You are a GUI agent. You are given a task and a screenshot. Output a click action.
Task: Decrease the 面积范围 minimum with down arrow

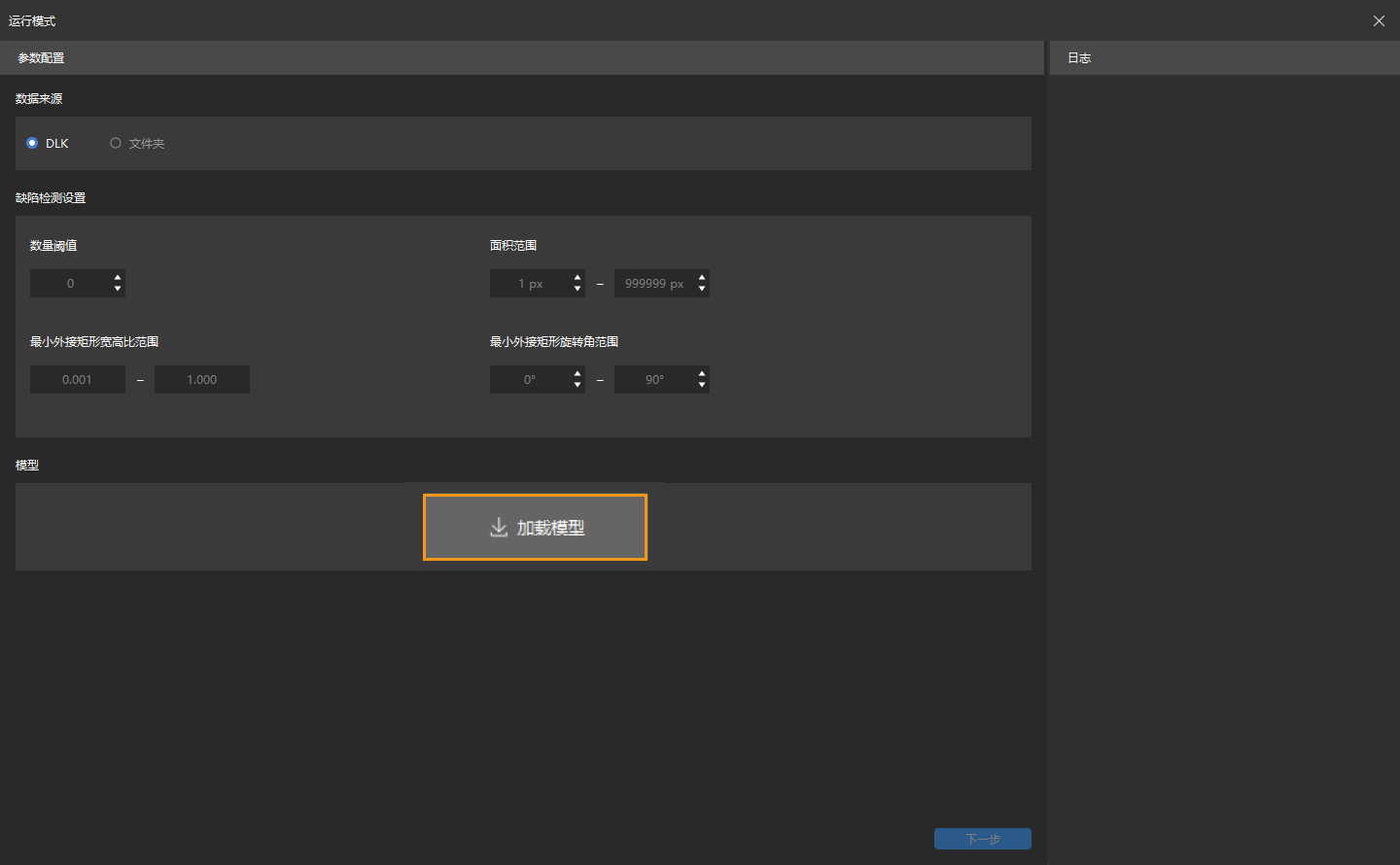pos(577,289)
